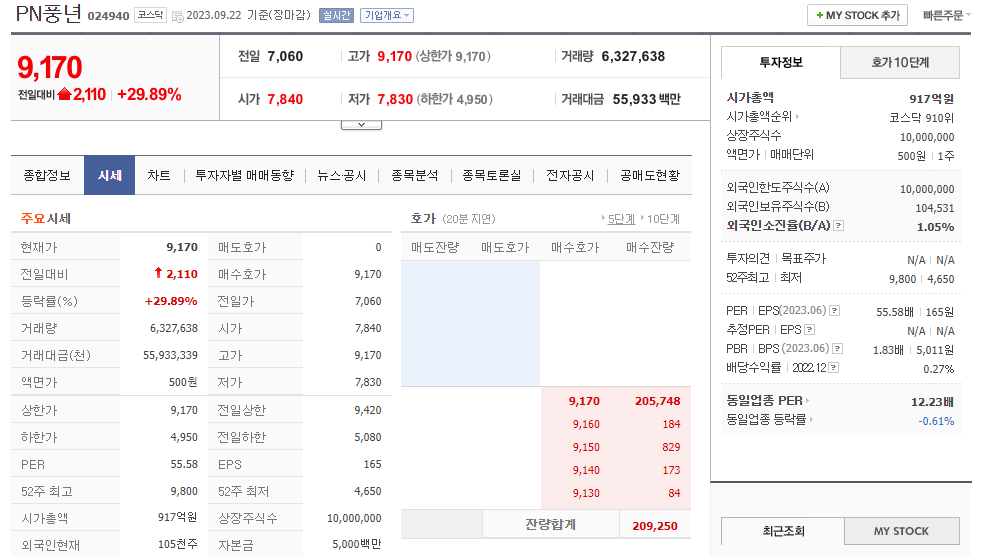Select the bottom MY STOCK tab
This screenshot has height=557, width=982.
tap(901, 531)
